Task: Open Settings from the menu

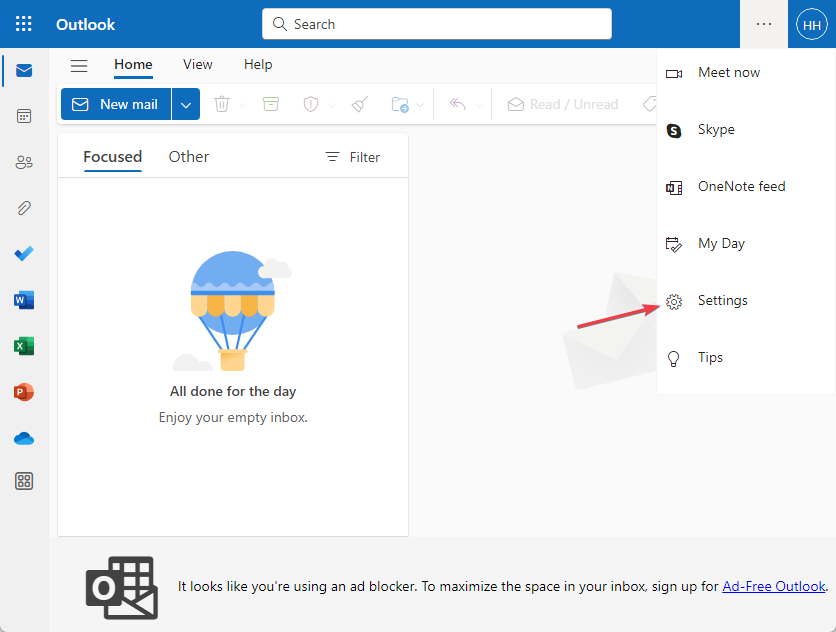Action: 745,301
